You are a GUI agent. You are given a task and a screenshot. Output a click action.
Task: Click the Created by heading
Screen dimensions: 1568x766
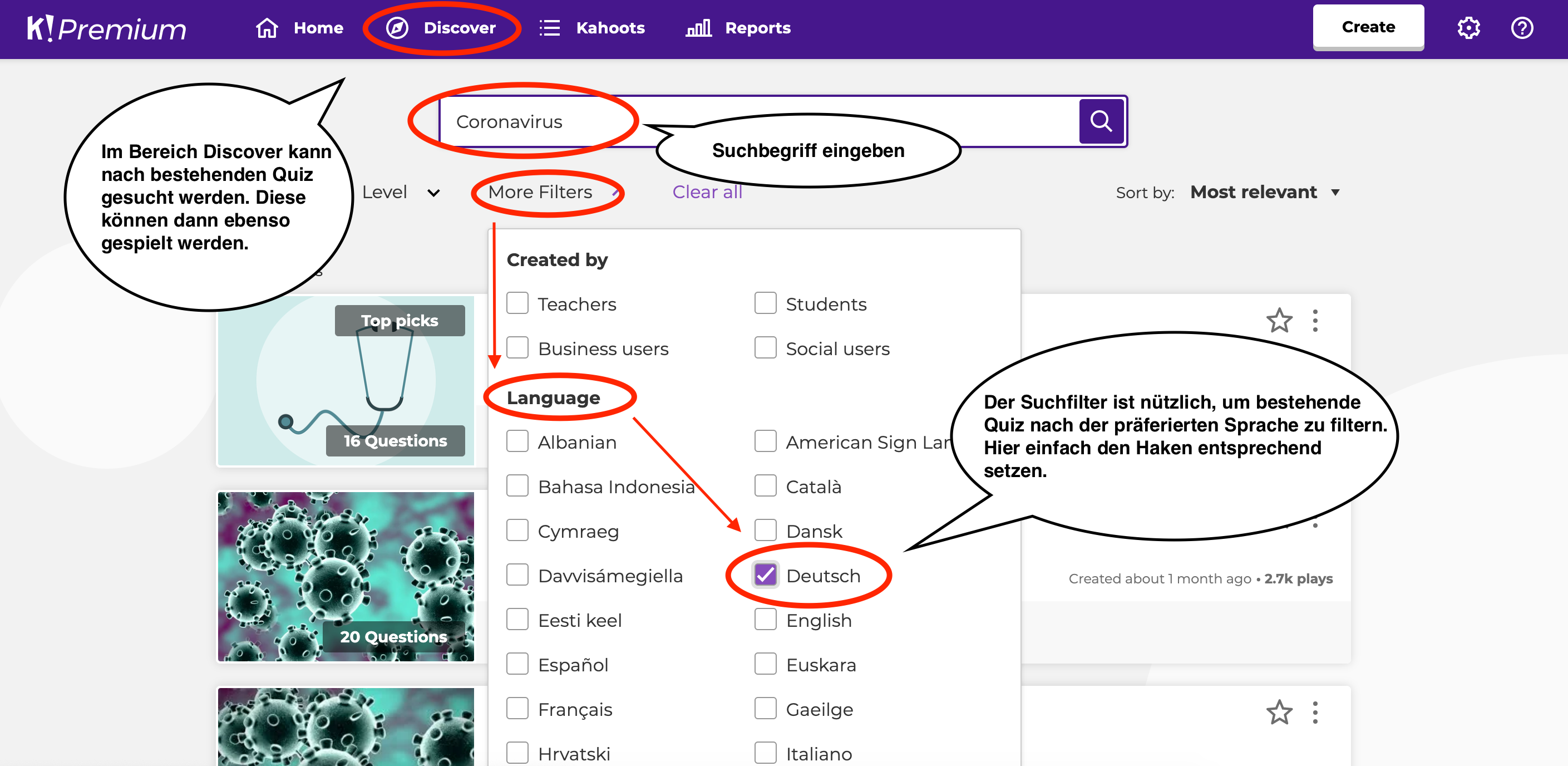[x=557, y=260]
